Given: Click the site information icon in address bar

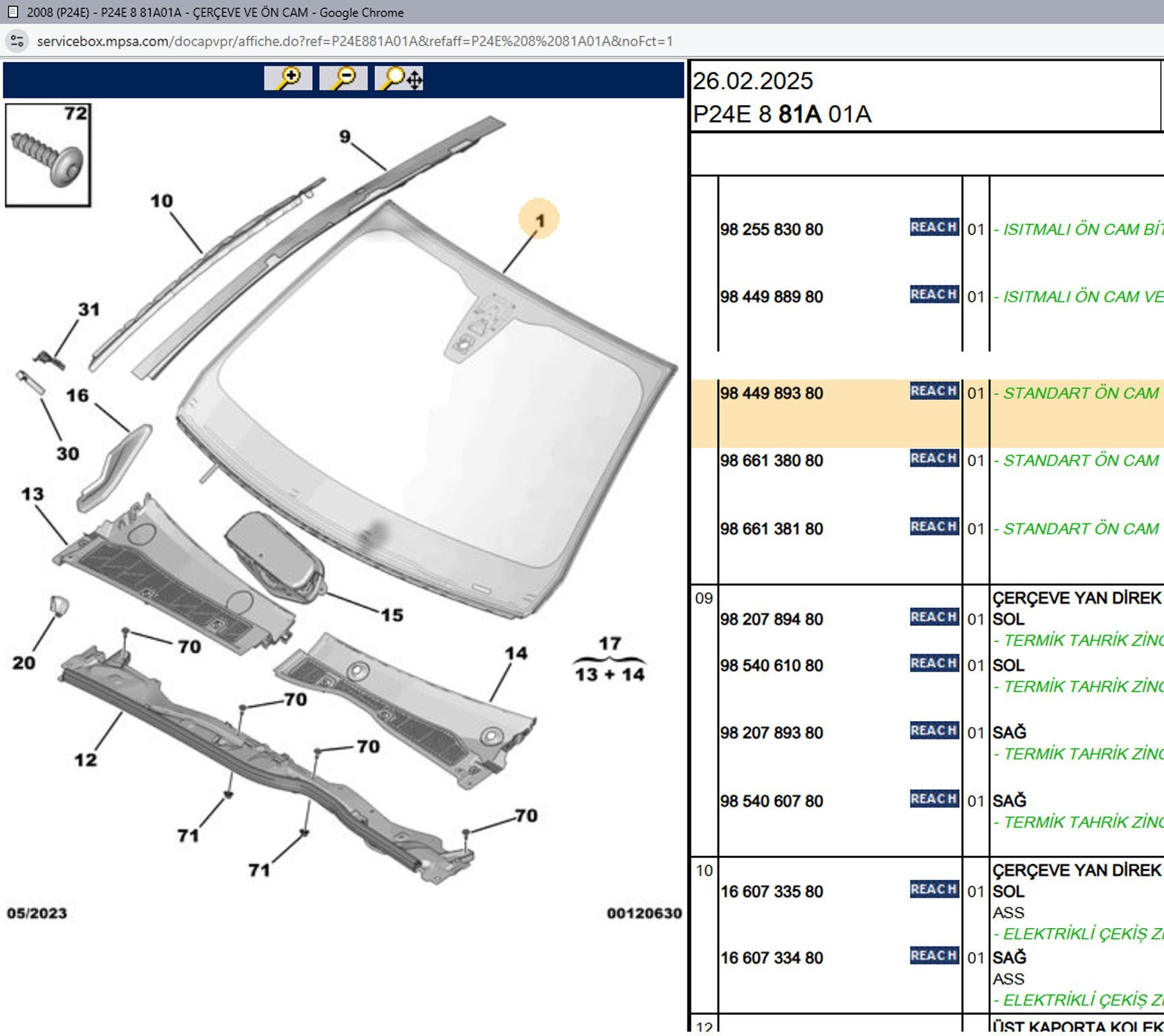Looking at the screenshot, I should [x=18, y=41].
